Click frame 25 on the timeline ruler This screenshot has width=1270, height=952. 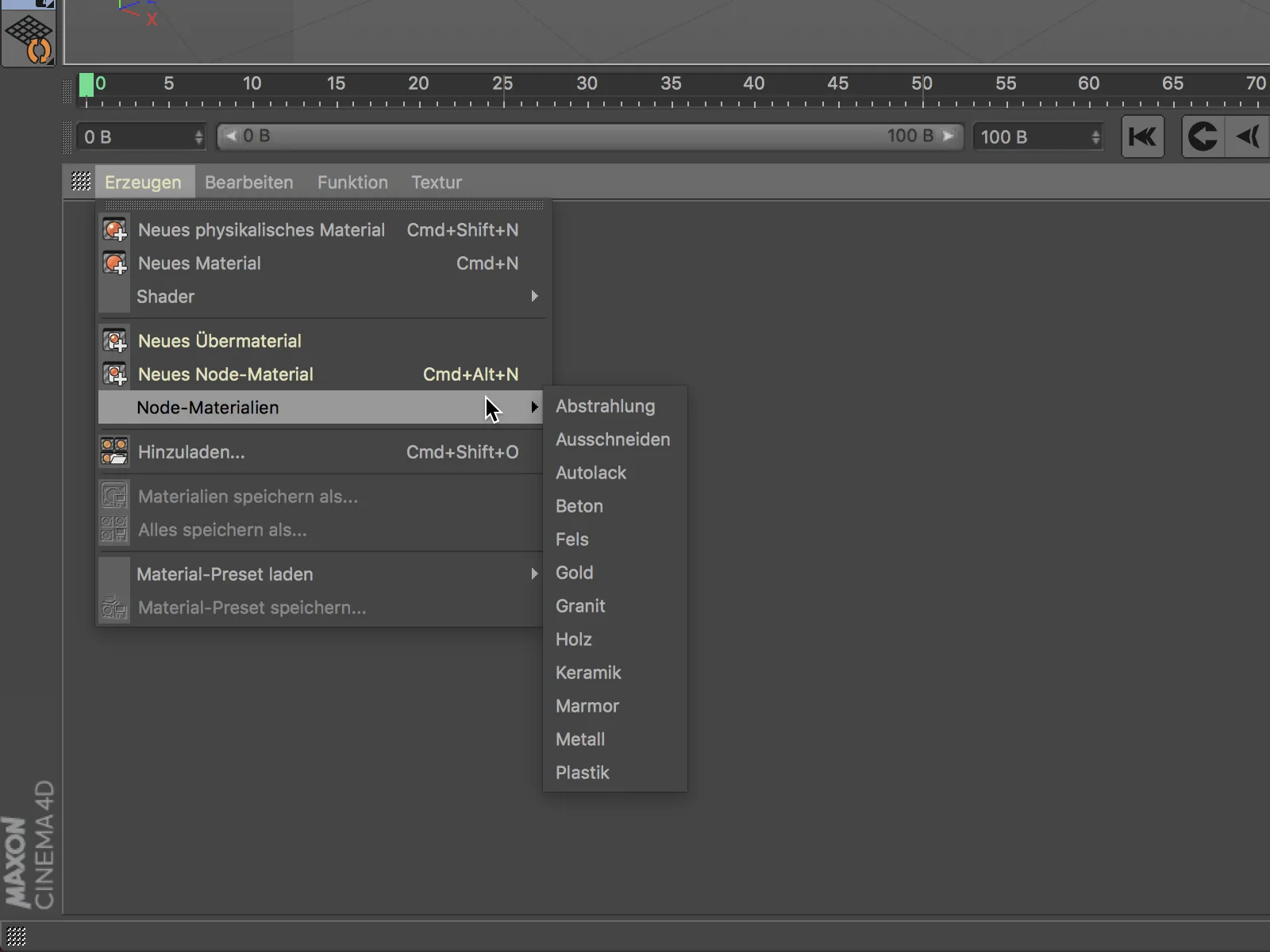[x=502, y=84]
